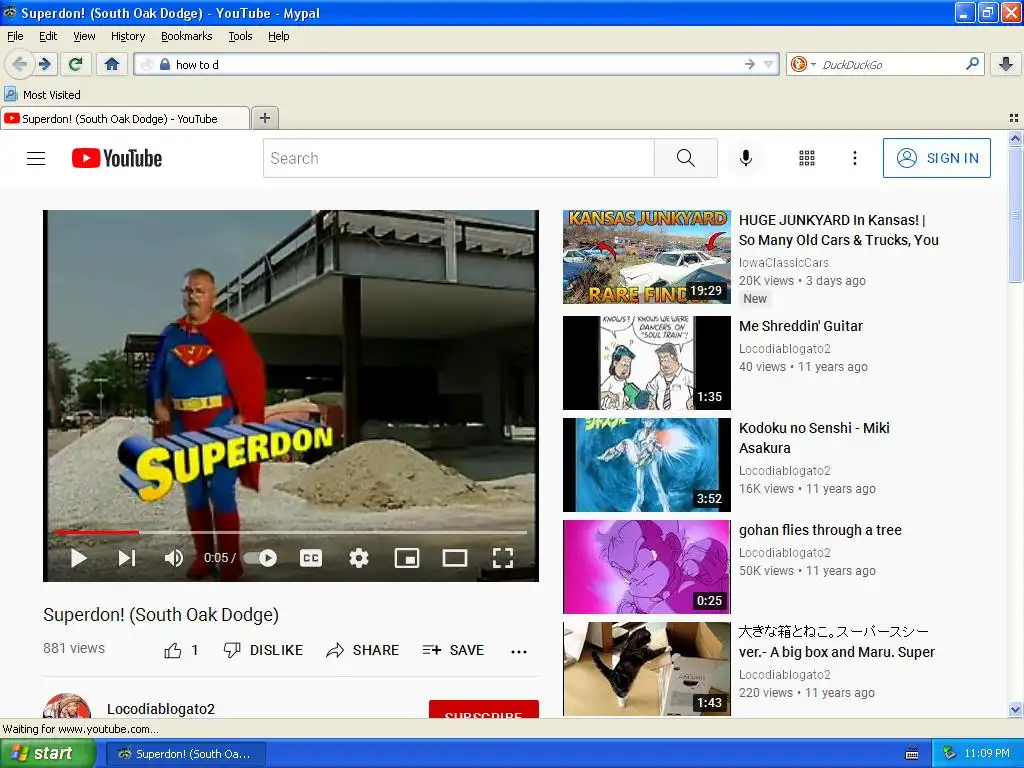The image size is (1024, 768).
Task: Click the YouTube Search input field
Action: click(458, 158)
